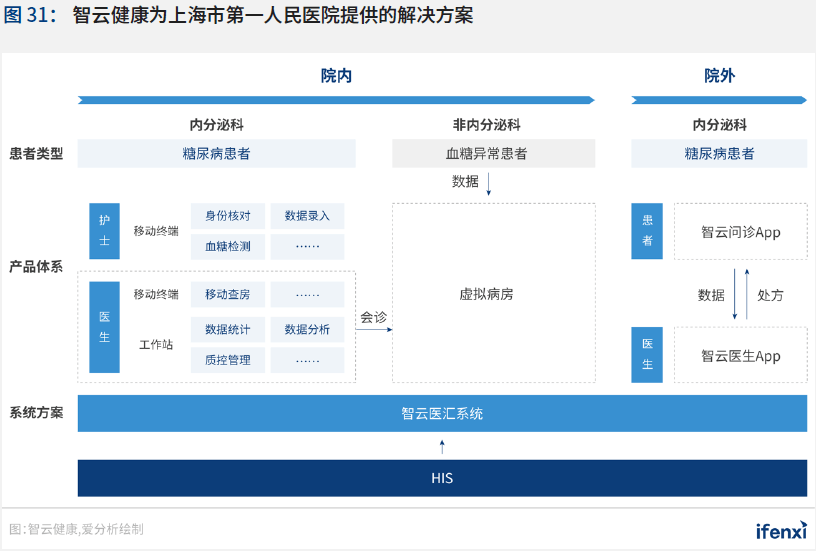Image resolution: width=816 pixels, height=551 pixels.
Task: Select the 血糖异常患者 box
Action: (x=493, y=153)
